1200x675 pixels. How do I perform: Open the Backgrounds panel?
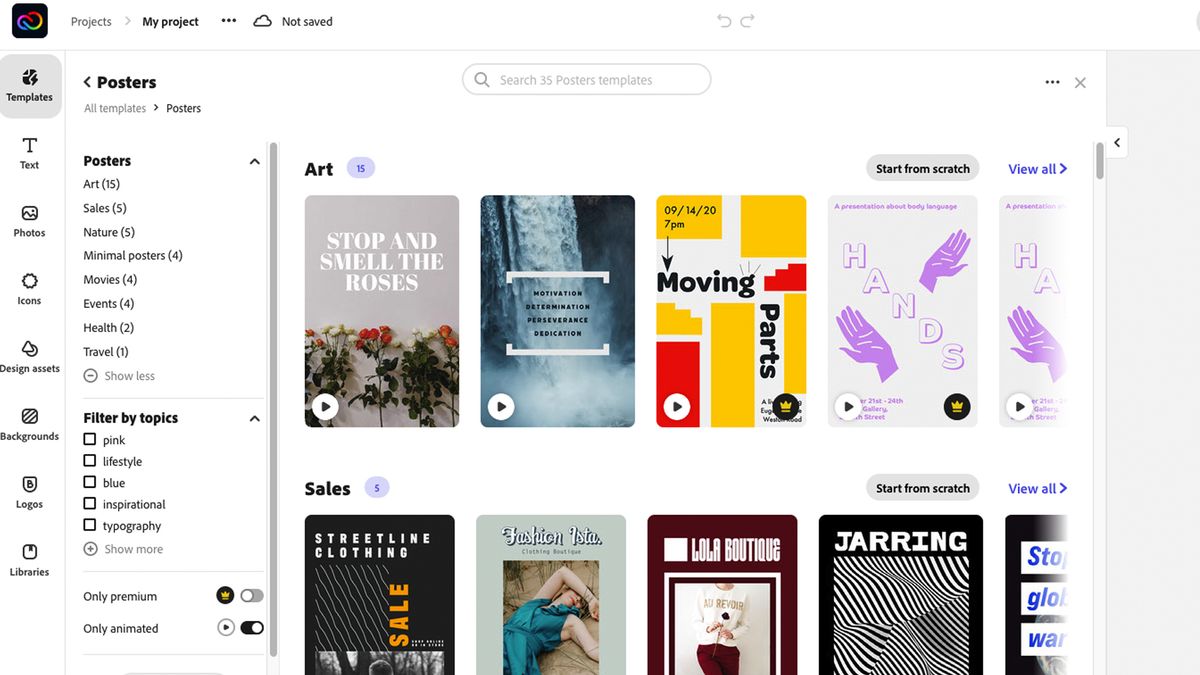pyautogui.click(x=29, y=425)
